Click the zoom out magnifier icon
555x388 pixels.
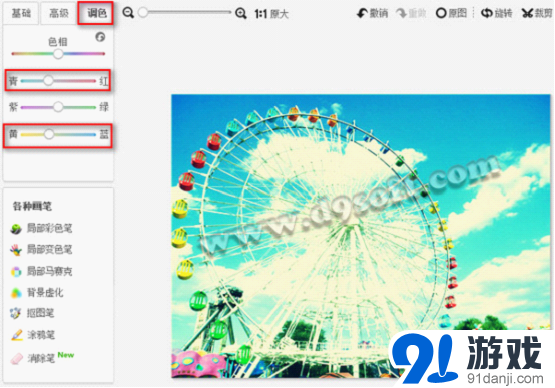pyautogui.click(x=128, y=13)
